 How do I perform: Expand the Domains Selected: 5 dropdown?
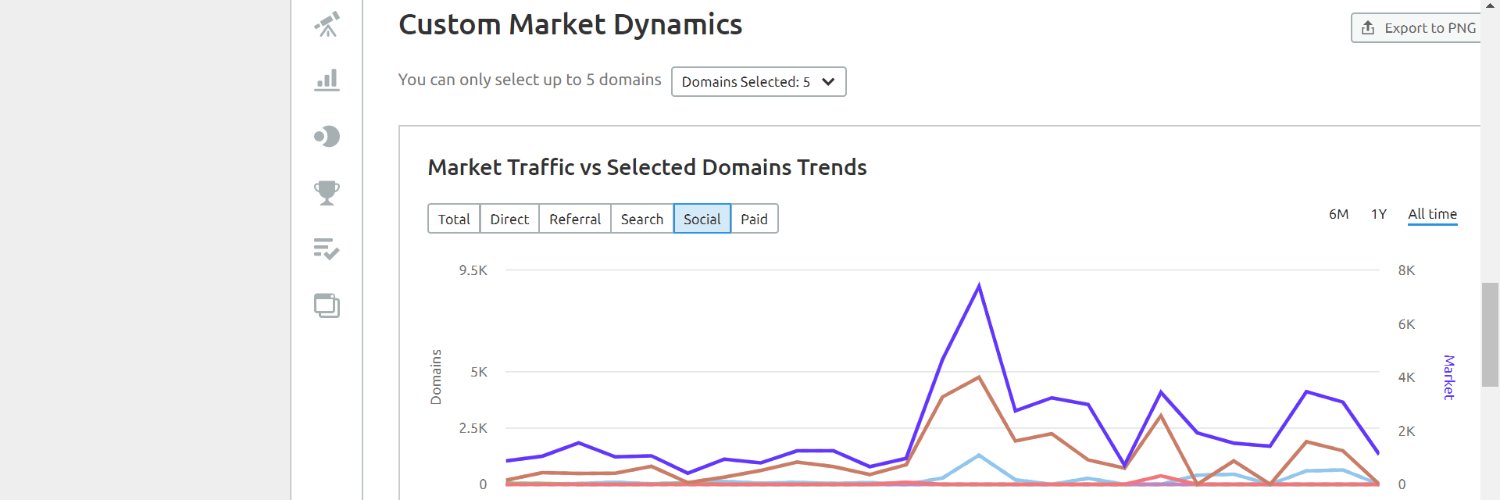[759, 82]
